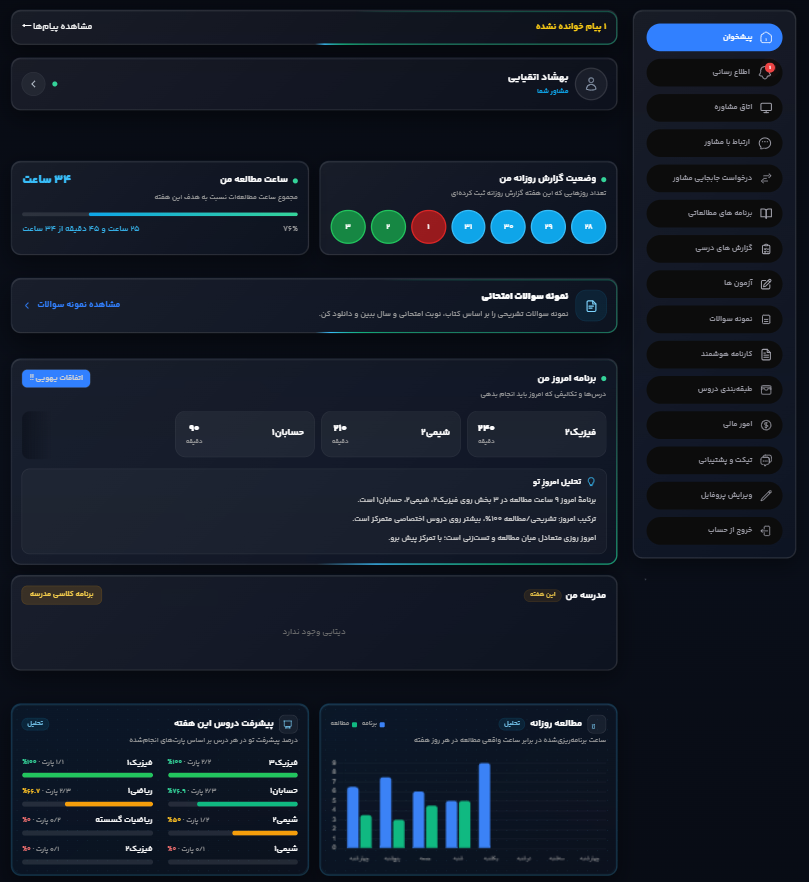The height and width of the screenshot is (882, 809).
Task: Select the پیشخوان dashboard menu item
Action: [714, 37]
